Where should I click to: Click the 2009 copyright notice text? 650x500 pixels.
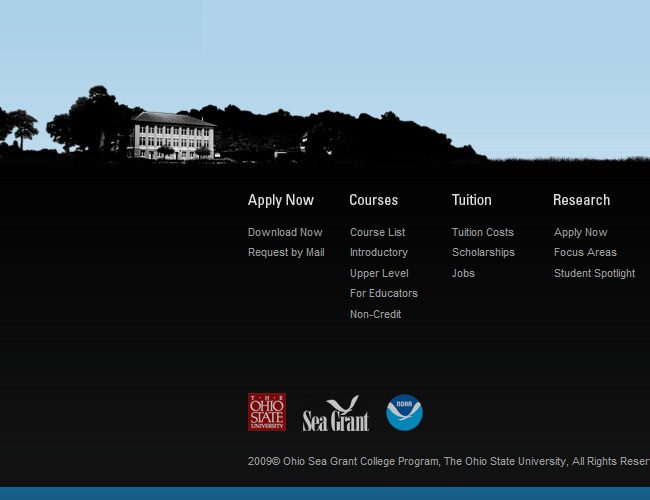coord(449,461)
